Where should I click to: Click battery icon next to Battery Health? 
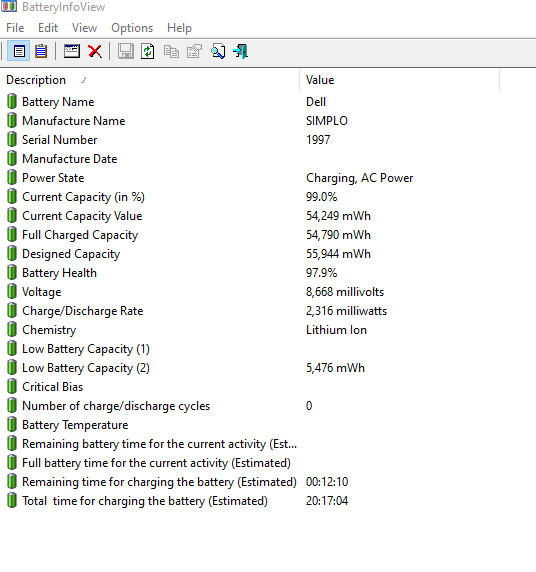click(x=12, y=273)
